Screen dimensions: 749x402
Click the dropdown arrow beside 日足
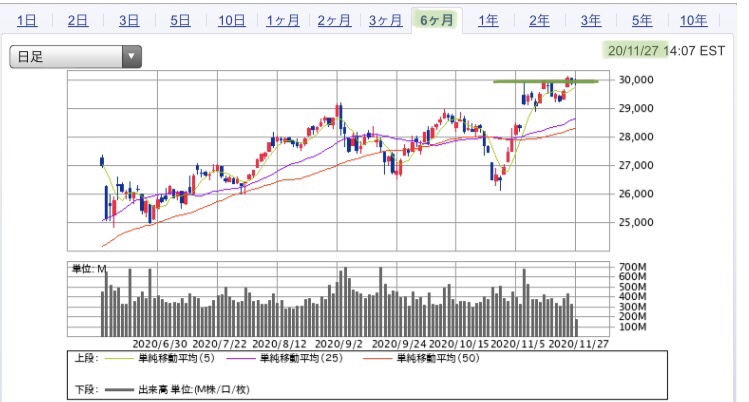(x=131, y=57)
